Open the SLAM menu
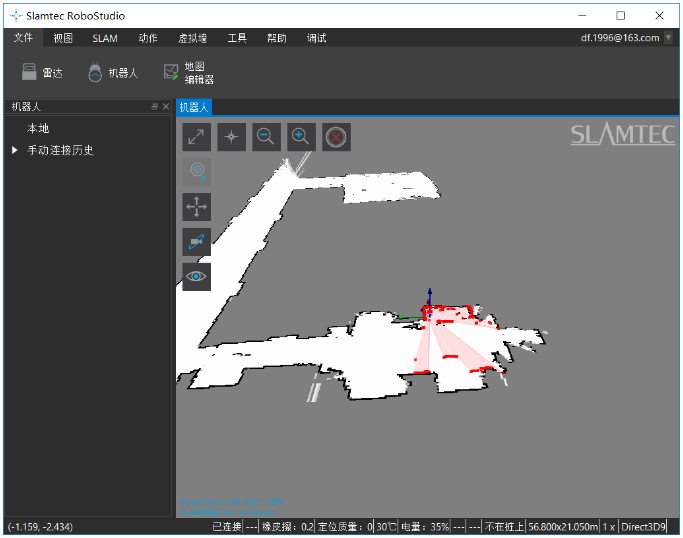Image resolution: width=683 pixels, height=538 pixels. pos(105,38)
